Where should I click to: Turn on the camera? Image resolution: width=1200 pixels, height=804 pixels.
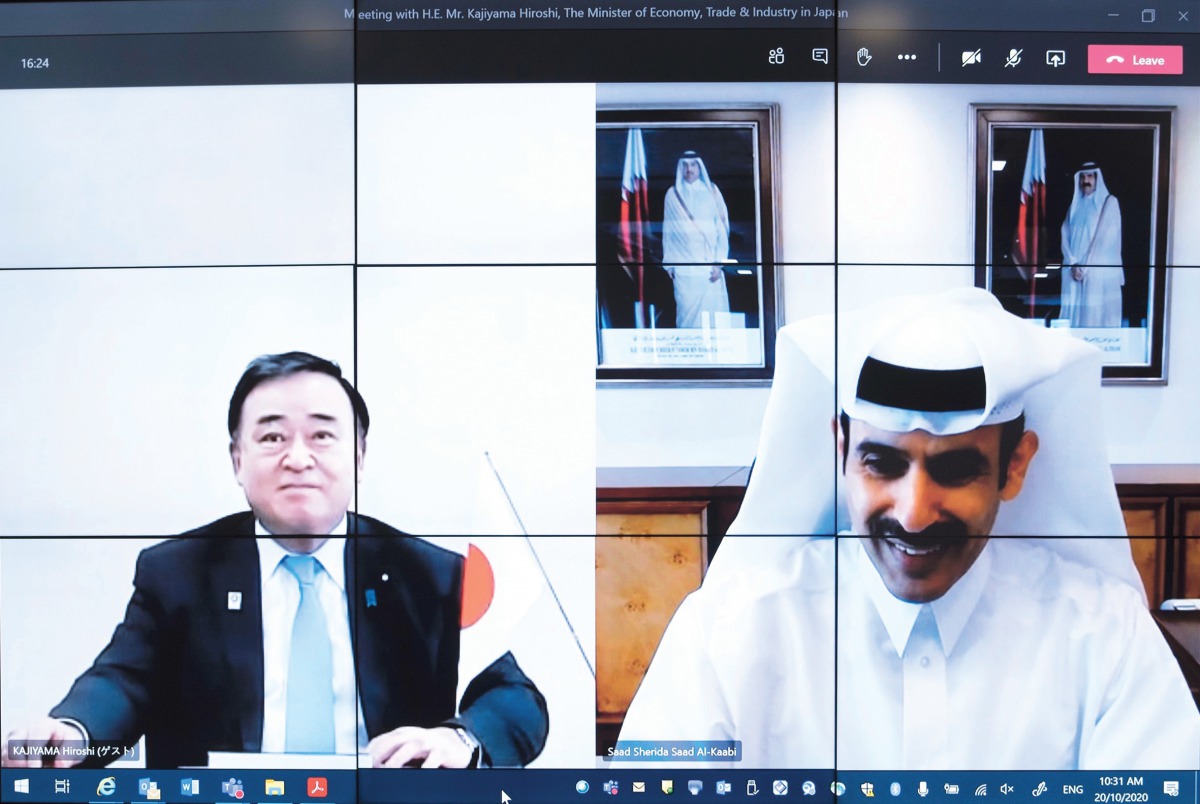(971, 58)
